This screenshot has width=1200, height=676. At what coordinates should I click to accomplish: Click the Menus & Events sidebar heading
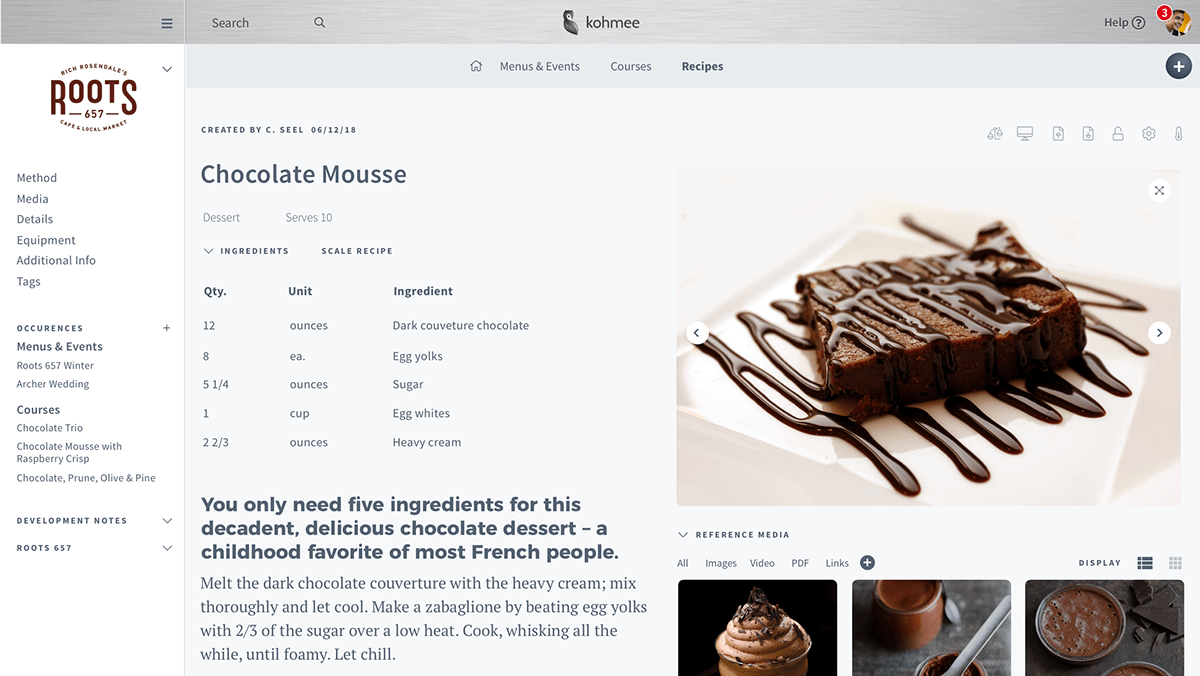(x=59, y=347)
